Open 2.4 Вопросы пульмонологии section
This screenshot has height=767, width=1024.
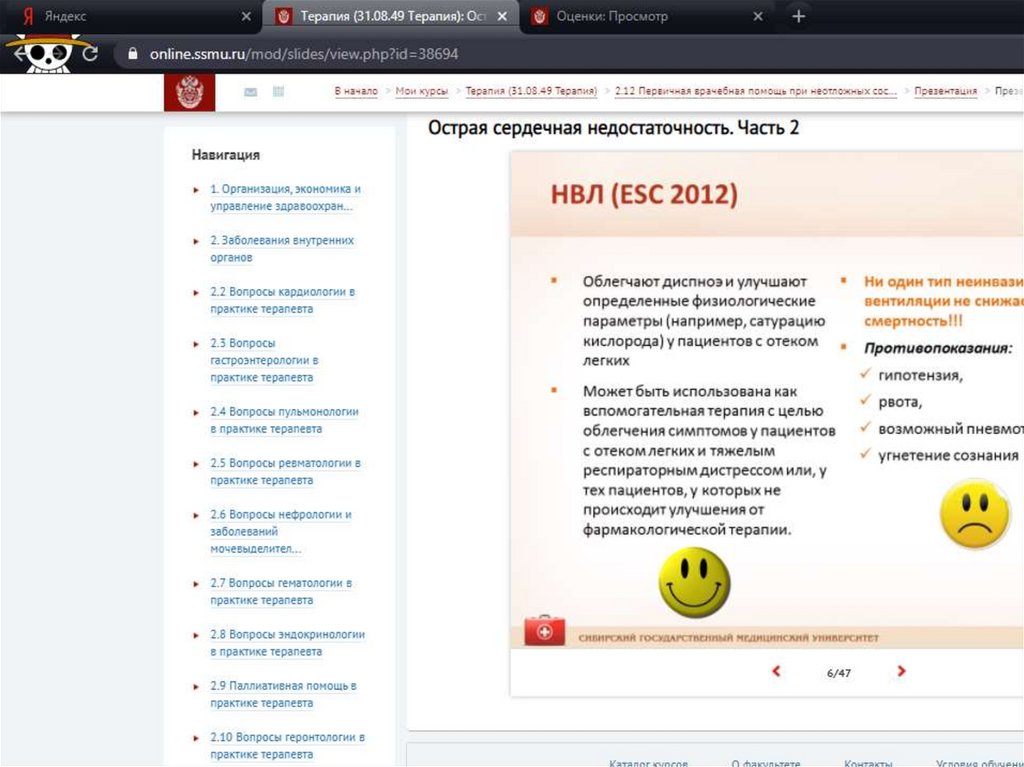[285, 420]
